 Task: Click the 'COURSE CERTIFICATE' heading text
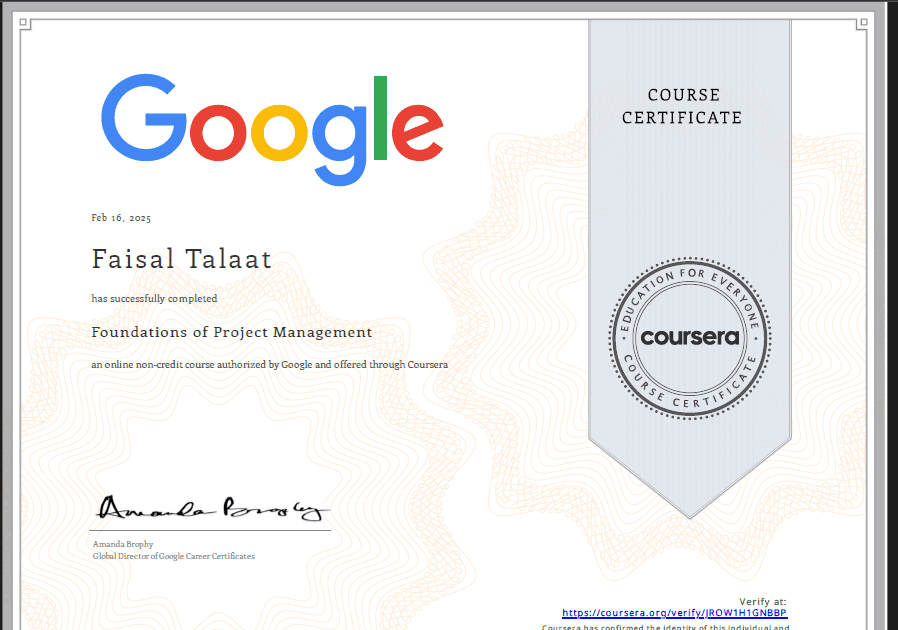point(683,106)
